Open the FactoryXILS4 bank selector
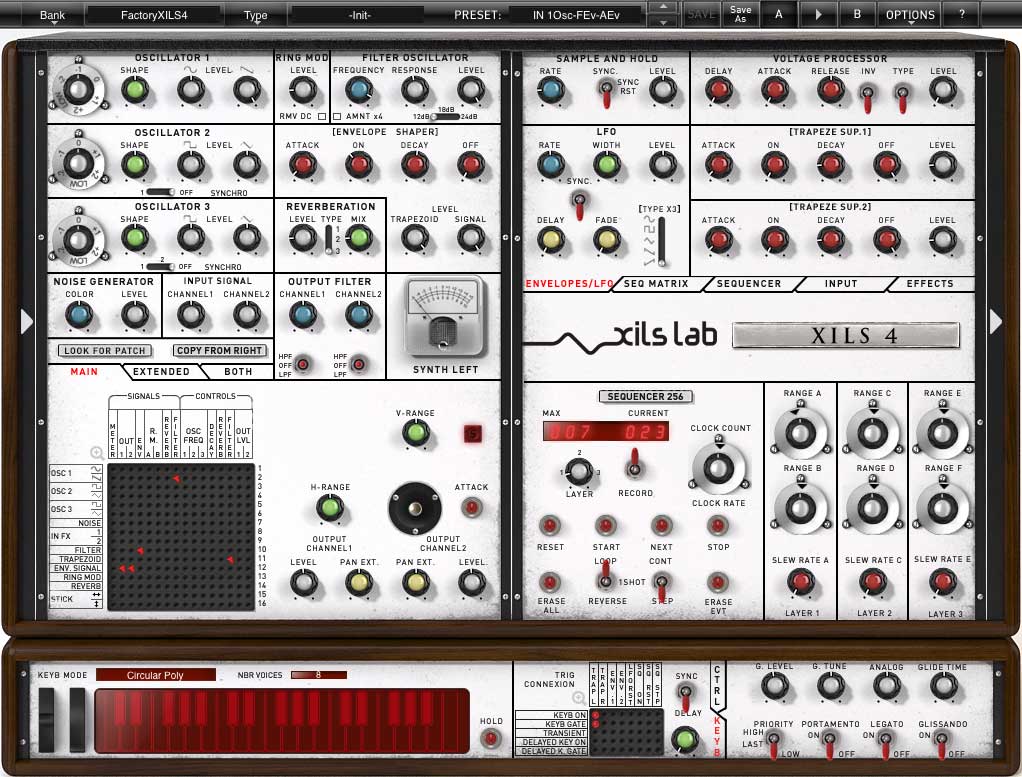Screen dimensions: 1022x777 154,15
